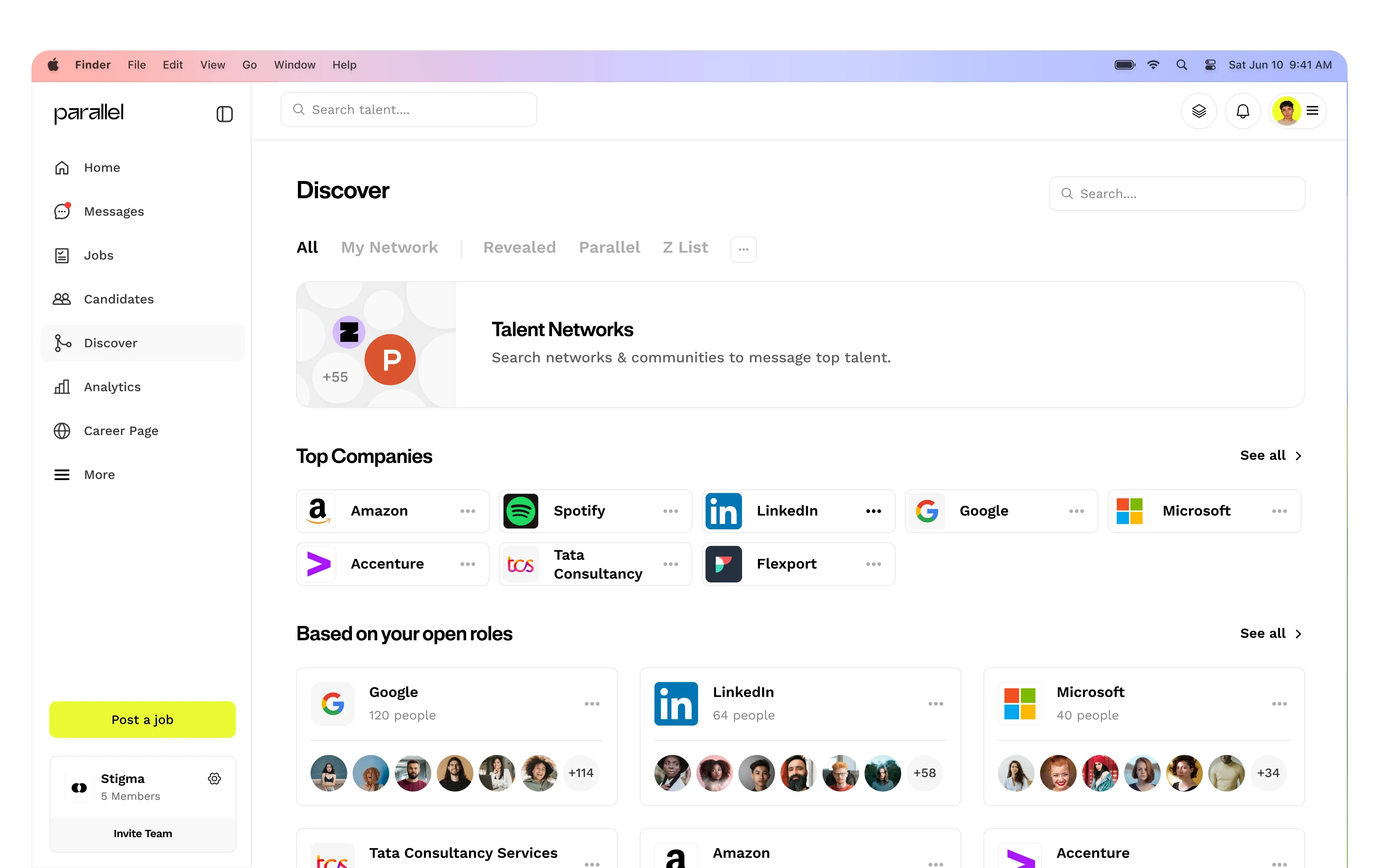
Task: Open Career Page globe icon
Action: click(62, 431)
